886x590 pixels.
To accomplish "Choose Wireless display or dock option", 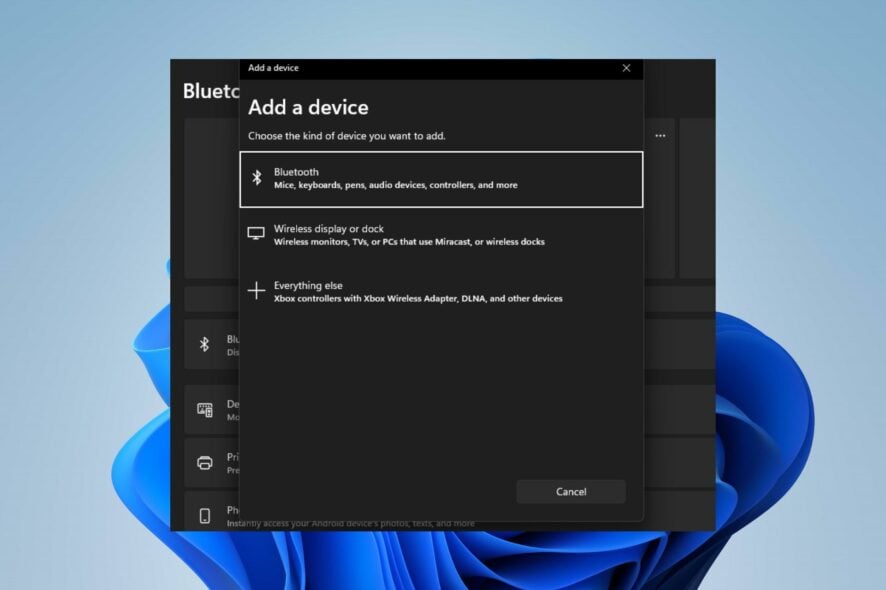I will coord(441,235).
